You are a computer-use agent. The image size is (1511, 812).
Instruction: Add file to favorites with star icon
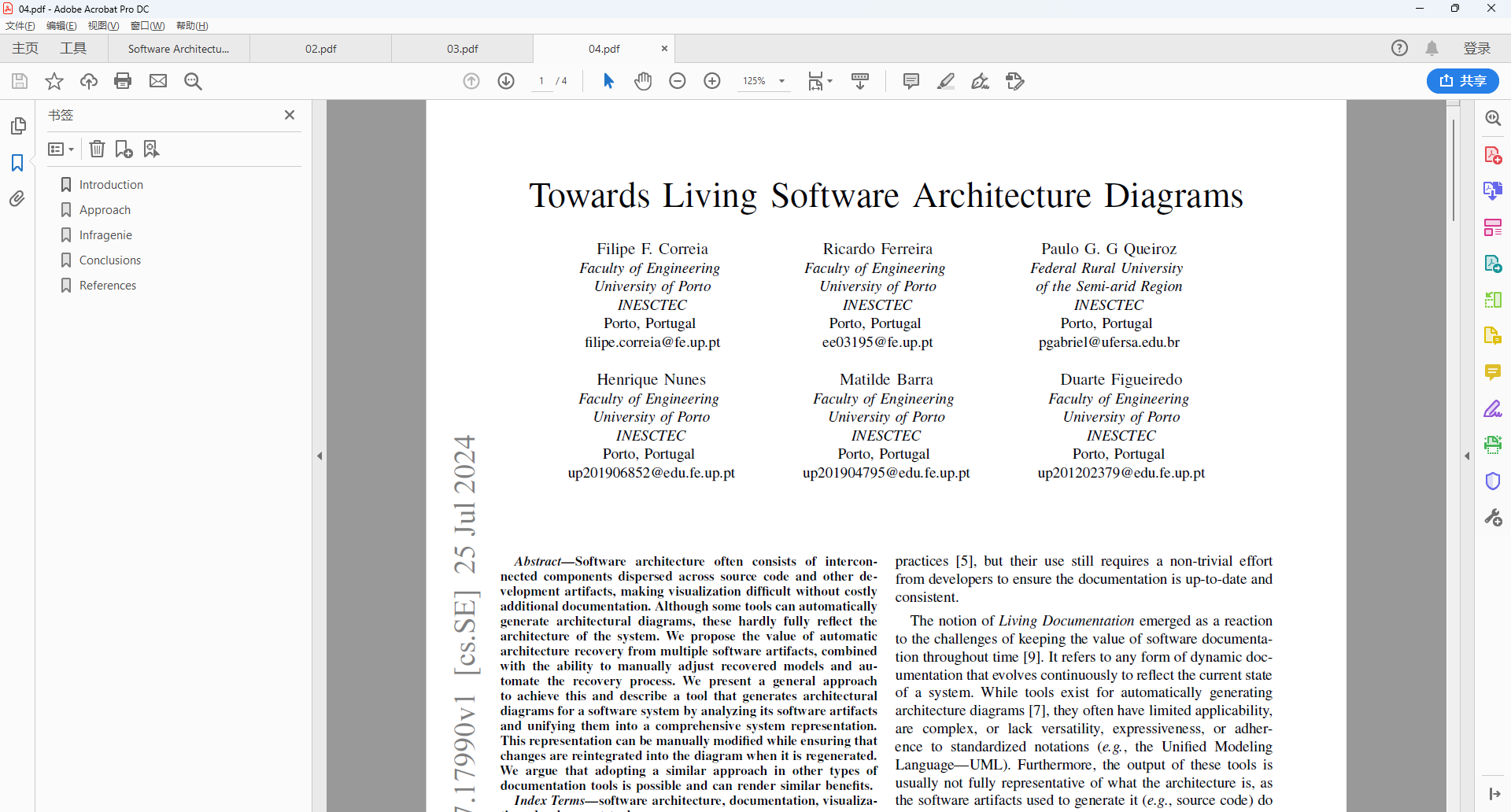point(54,81)
